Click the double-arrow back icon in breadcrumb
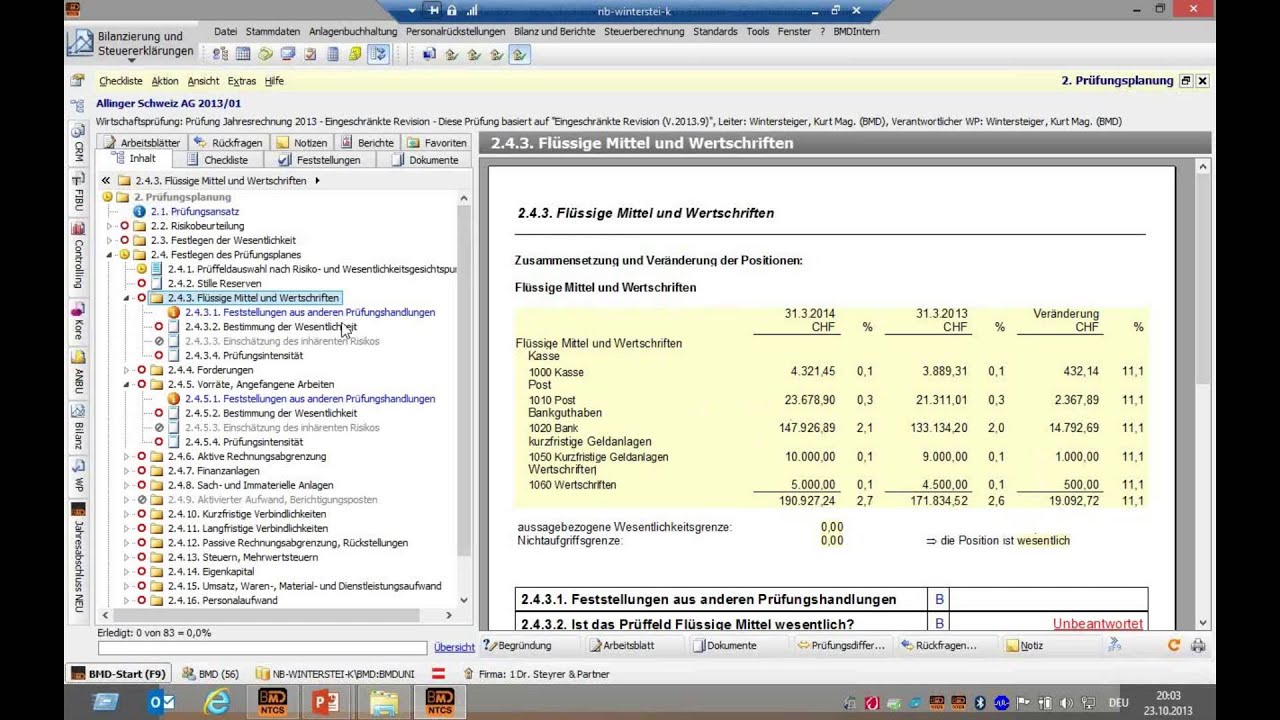1280x720 pixels. (x=106, y=181)
